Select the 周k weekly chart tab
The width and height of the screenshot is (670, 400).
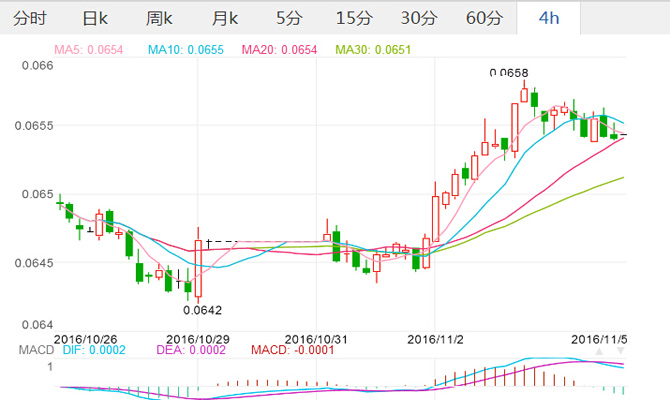coord(159,18)
